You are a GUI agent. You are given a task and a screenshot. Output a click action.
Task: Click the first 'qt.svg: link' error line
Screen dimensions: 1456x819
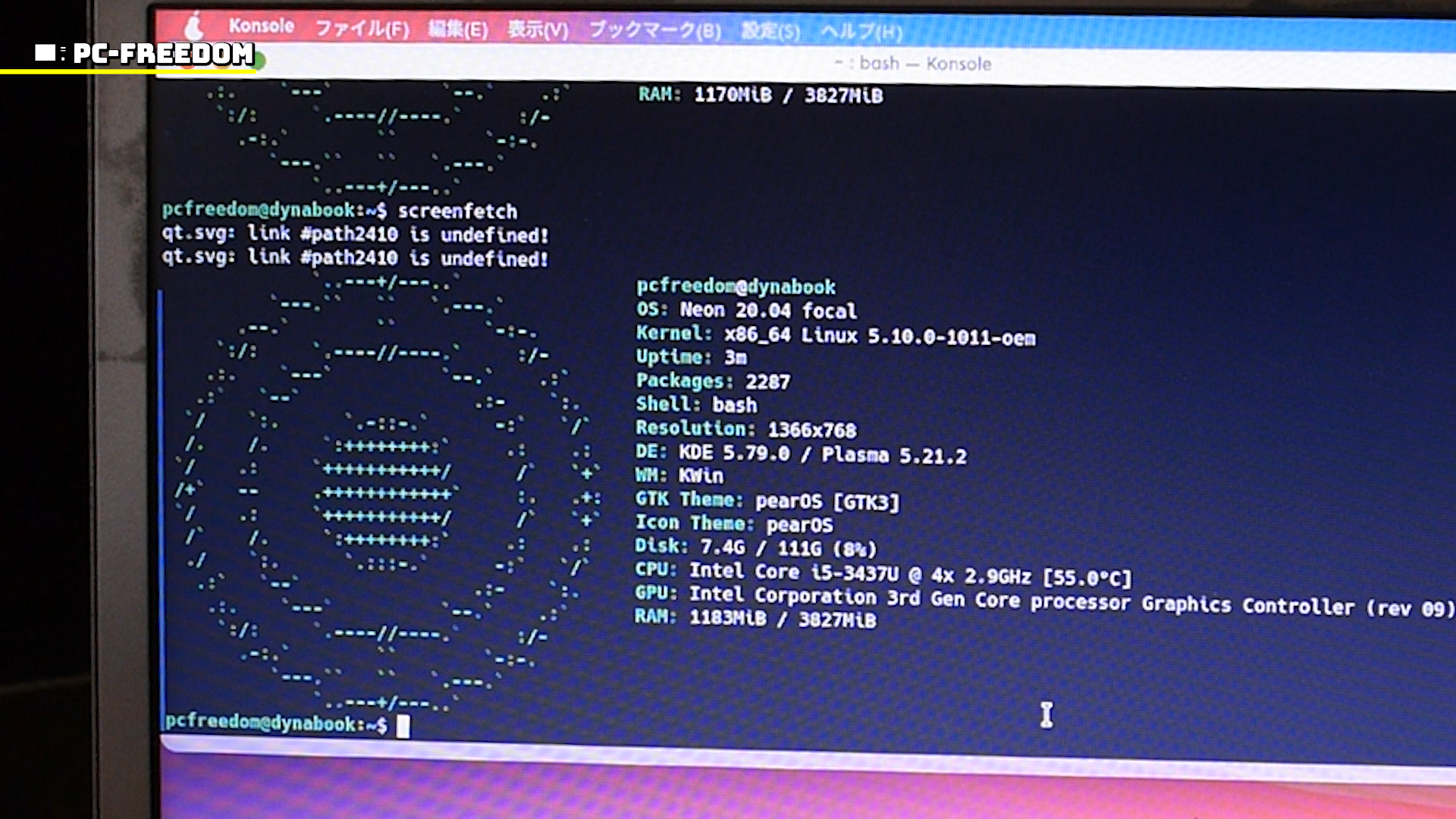coord(354,234)
